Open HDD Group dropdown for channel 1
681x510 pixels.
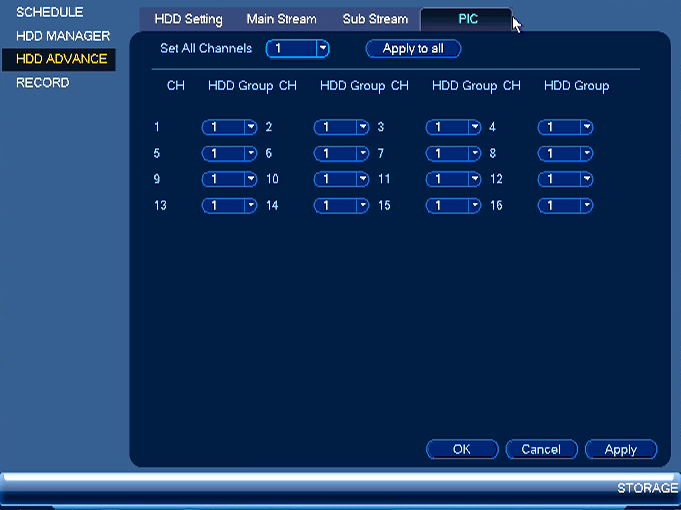[x=229, y=127]
